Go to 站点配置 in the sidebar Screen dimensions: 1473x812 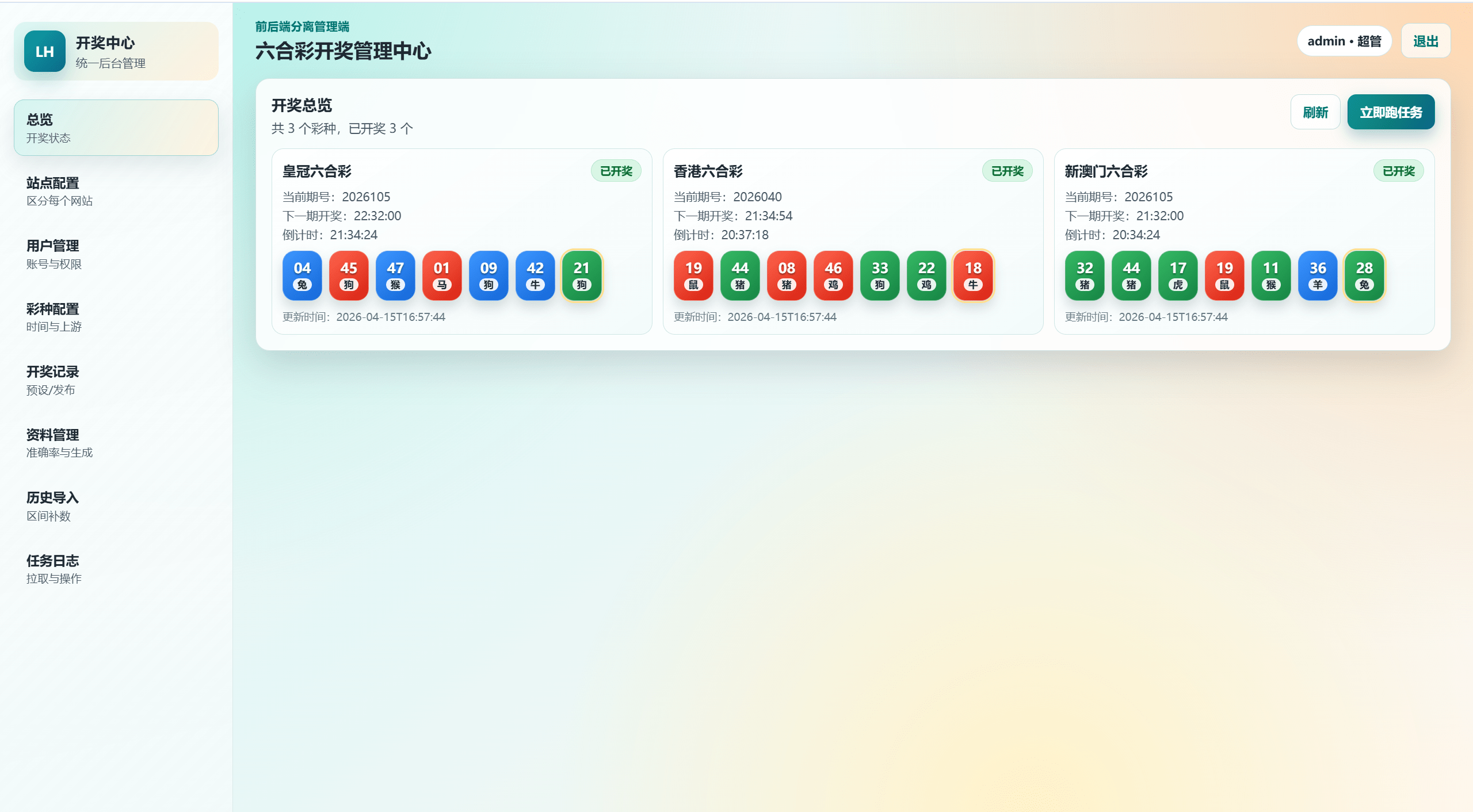(x=116, y=191)
